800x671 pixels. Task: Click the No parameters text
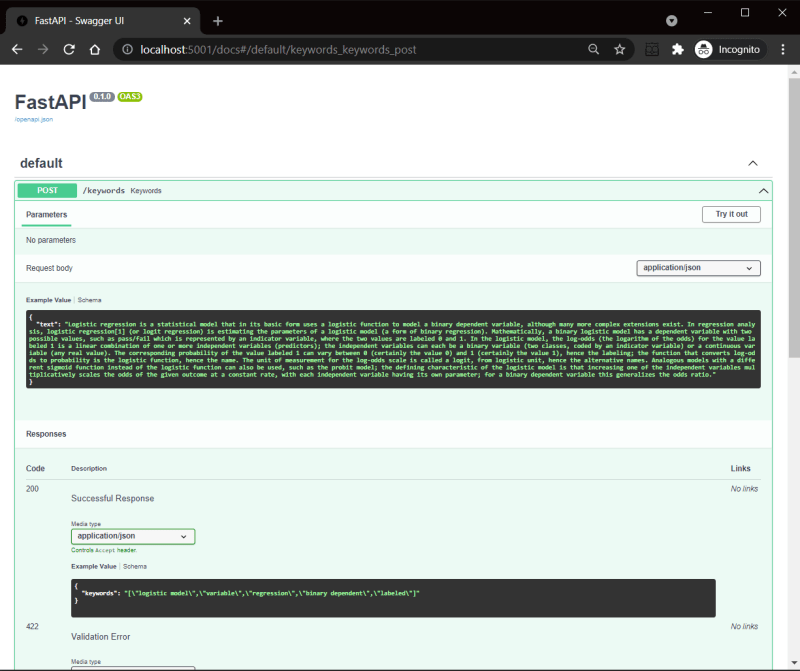(x=51, y=240)
